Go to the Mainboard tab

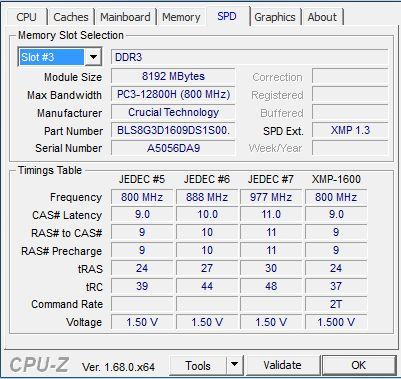(x=125, y=17)
